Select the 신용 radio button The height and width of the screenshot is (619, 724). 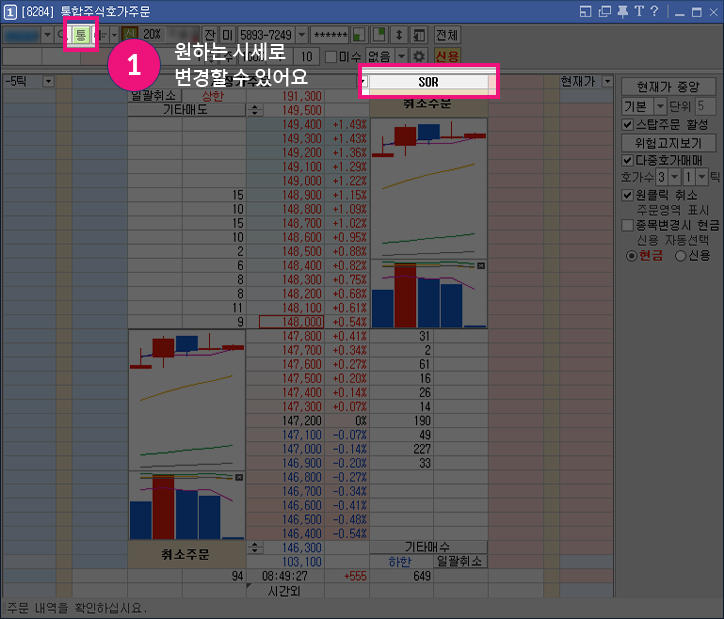click(681, 256)
